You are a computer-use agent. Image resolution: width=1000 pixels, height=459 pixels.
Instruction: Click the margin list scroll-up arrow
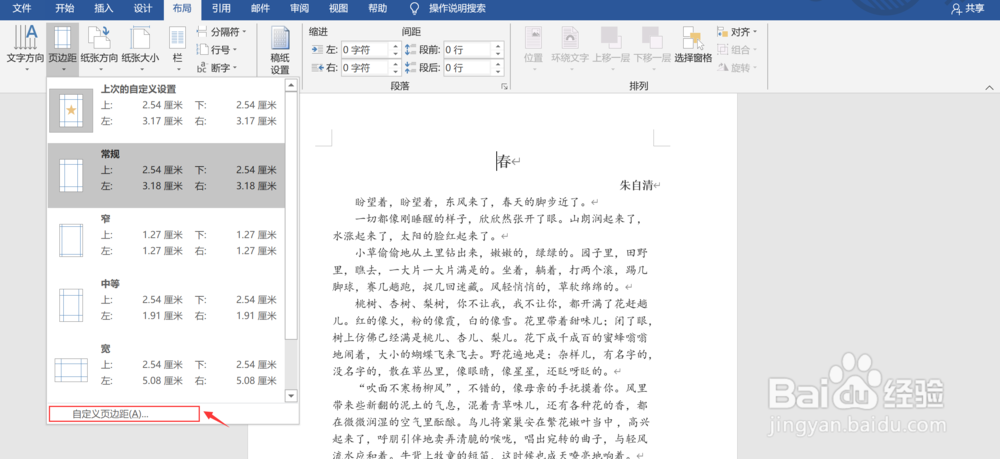[291, 85]
